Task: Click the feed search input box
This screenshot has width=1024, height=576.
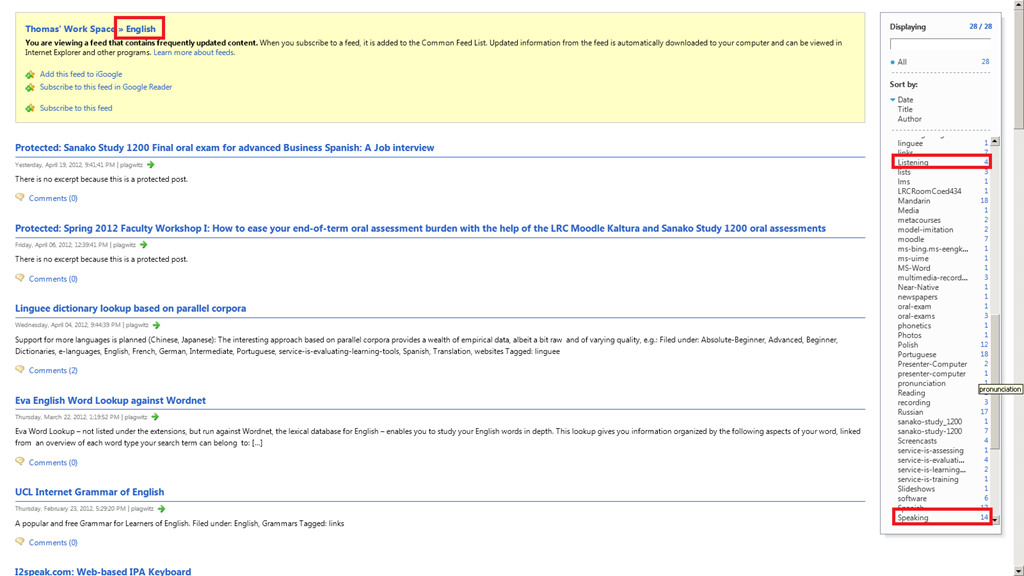Action: 940,45
